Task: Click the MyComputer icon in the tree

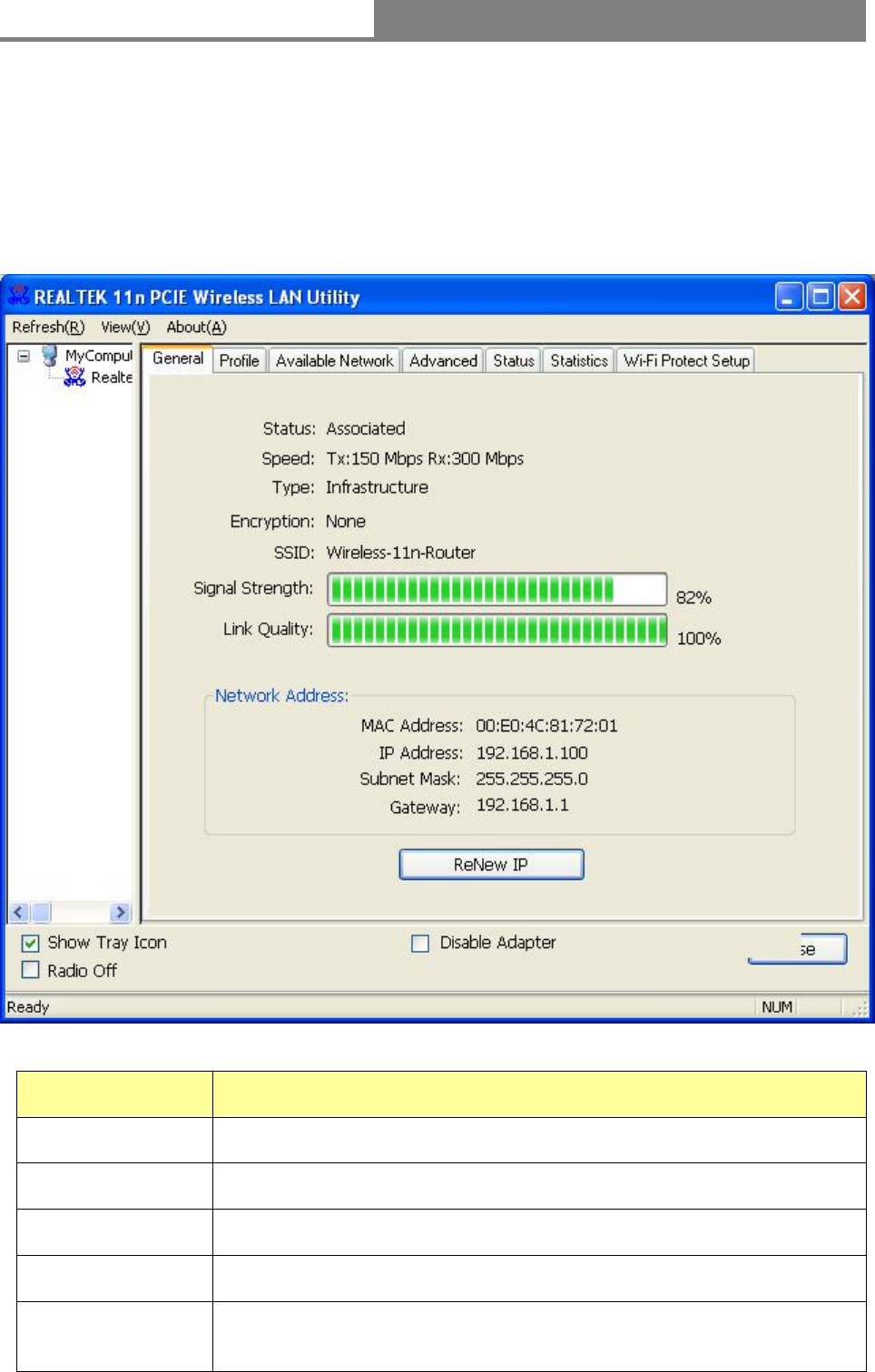Action: (x=50, y=356)
